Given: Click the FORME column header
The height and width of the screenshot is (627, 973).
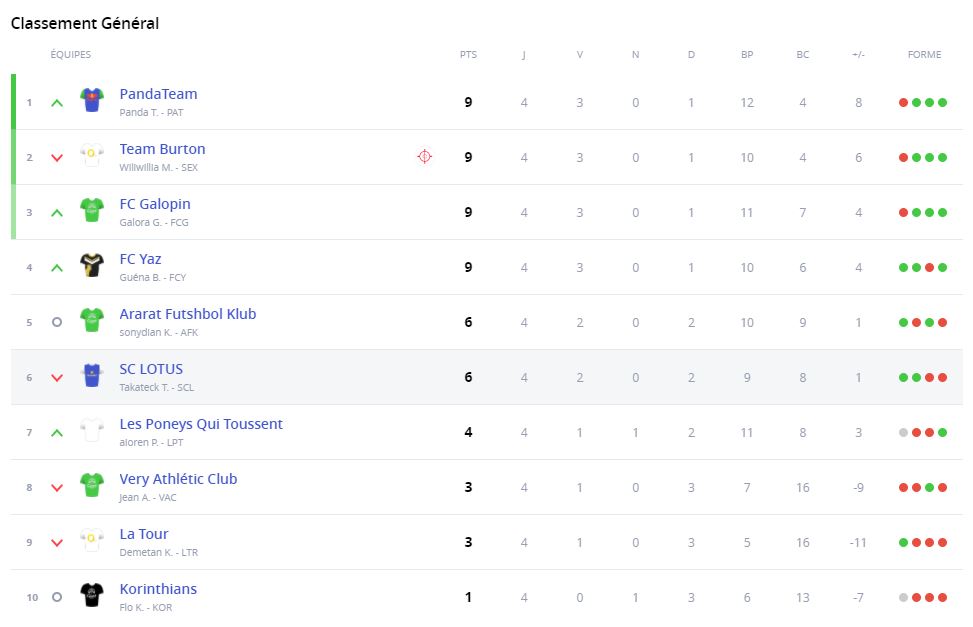Looking at the screenshot, I should coord(924,55).
